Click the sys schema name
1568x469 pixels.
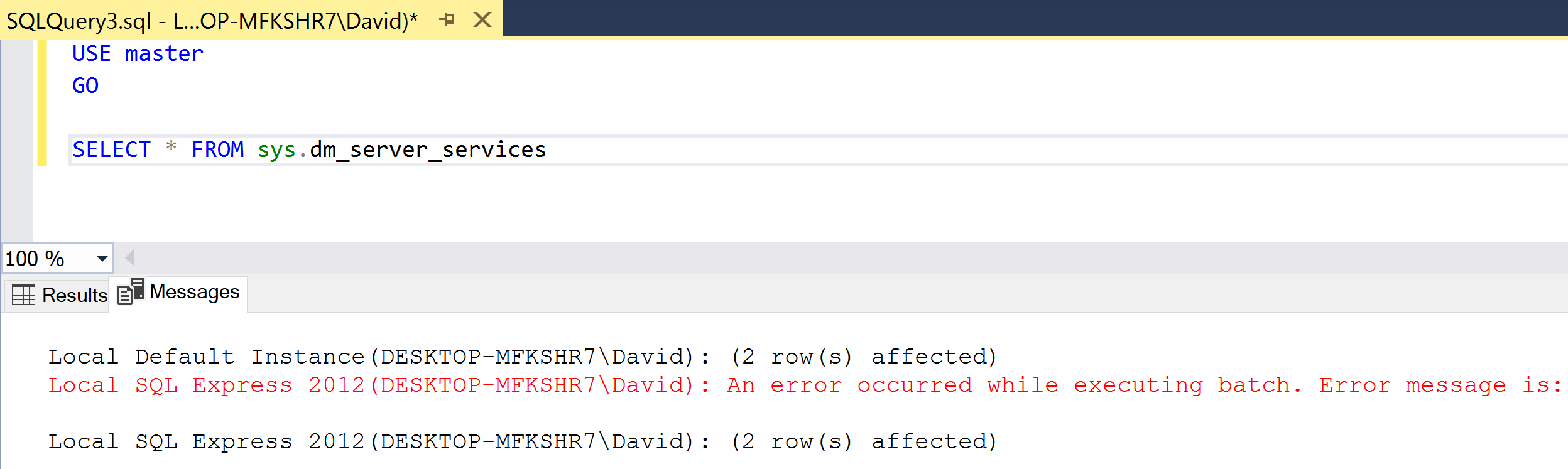click(x=276, y=150)
